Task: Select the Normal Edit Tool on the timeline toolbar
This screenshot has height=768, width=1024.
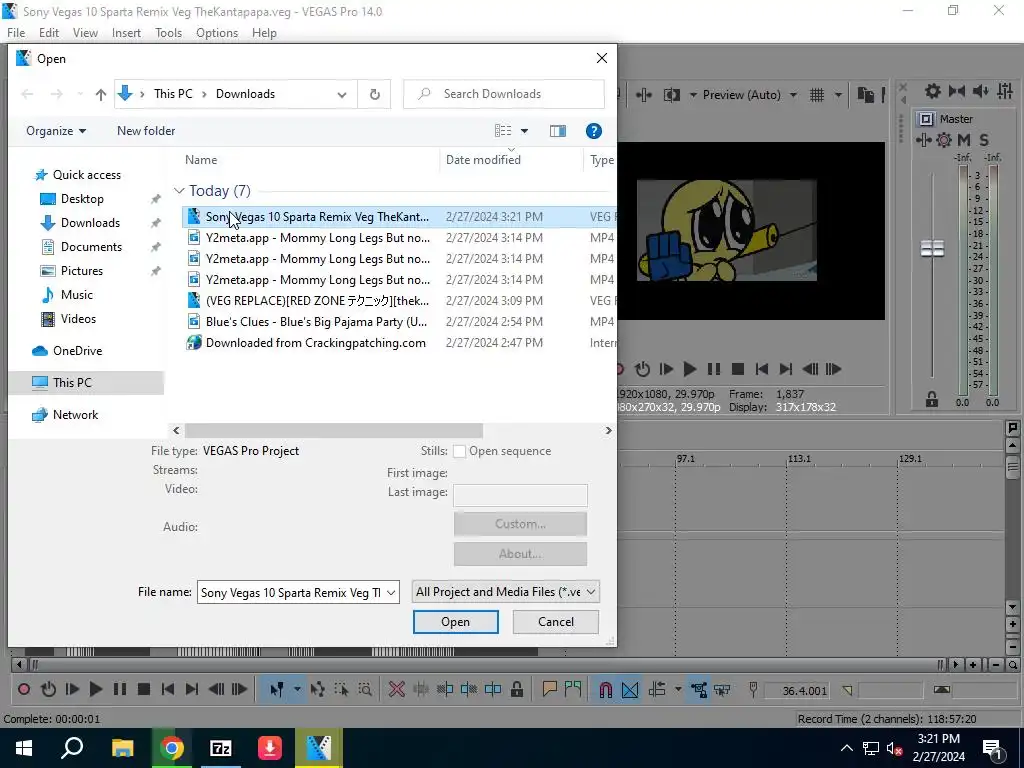Action: (x=277, y=689)
